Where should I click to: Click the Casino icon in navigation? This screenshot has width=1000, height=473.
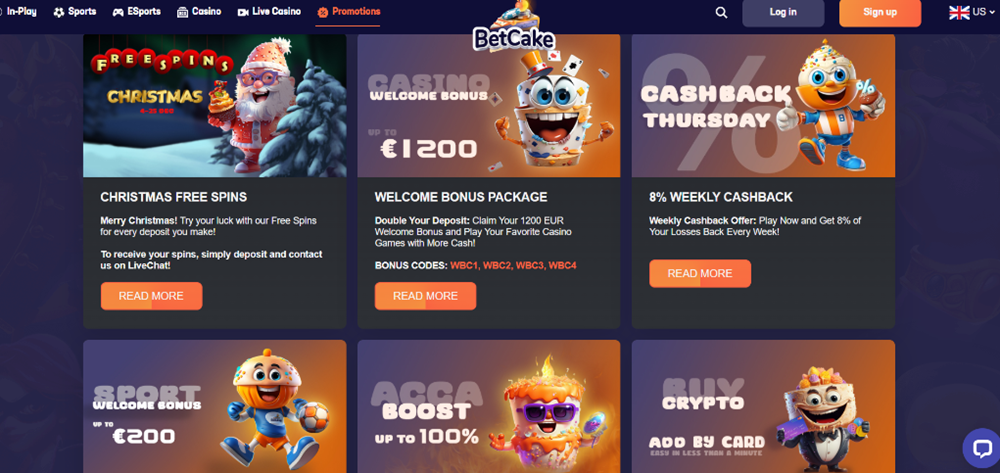tap(182, 12)
